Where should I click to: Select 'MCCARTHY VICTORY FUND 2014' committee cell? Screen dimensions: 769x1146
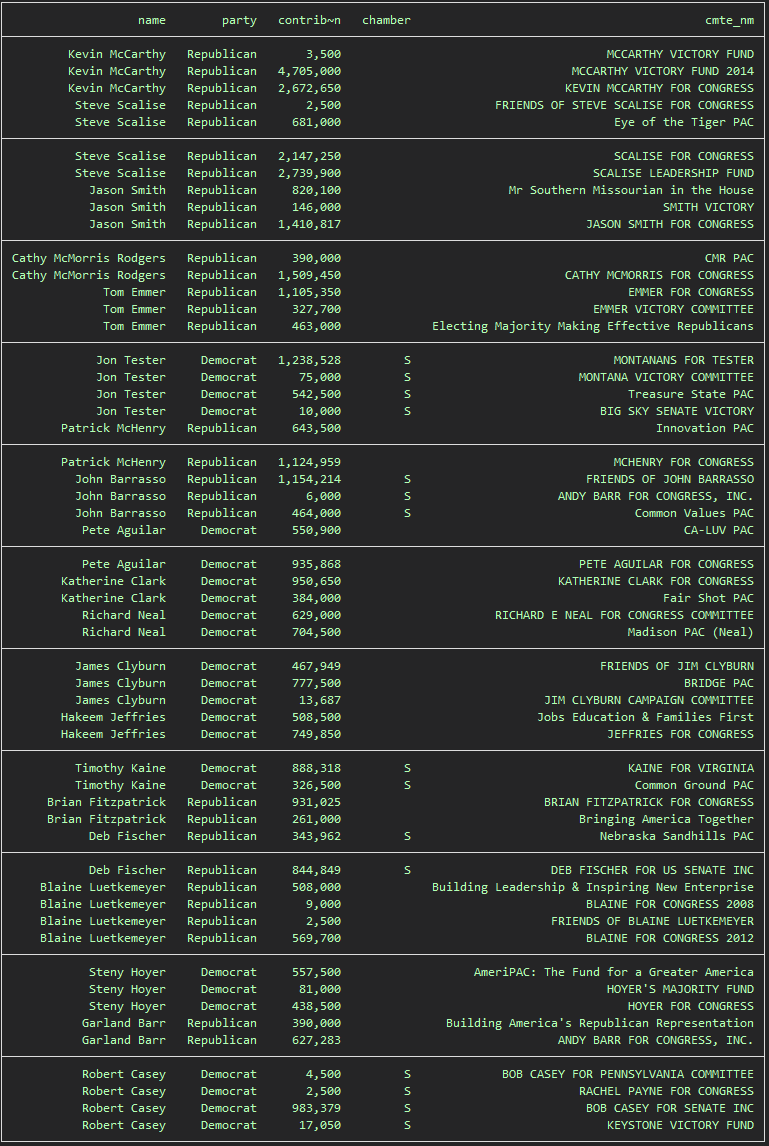tap(662, 72)
